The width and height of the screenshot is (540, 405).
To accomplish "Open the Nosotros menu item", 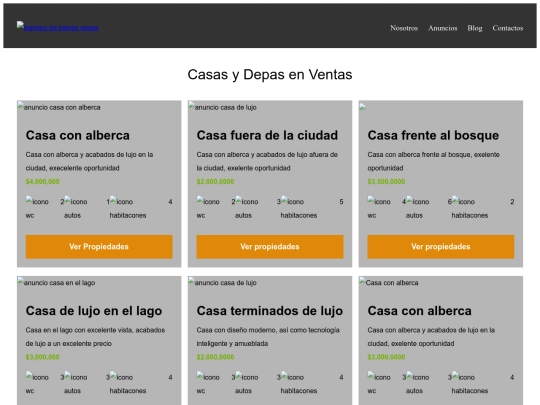I will [404, 28].
